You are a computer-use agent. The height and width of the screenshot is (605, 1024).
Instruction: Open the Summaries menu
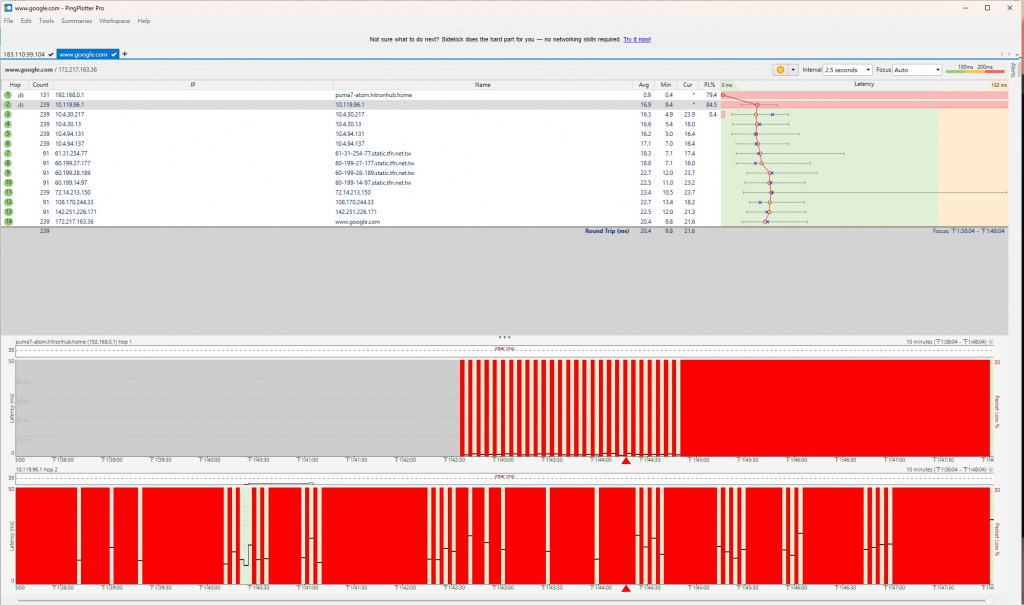pos(76,21)
